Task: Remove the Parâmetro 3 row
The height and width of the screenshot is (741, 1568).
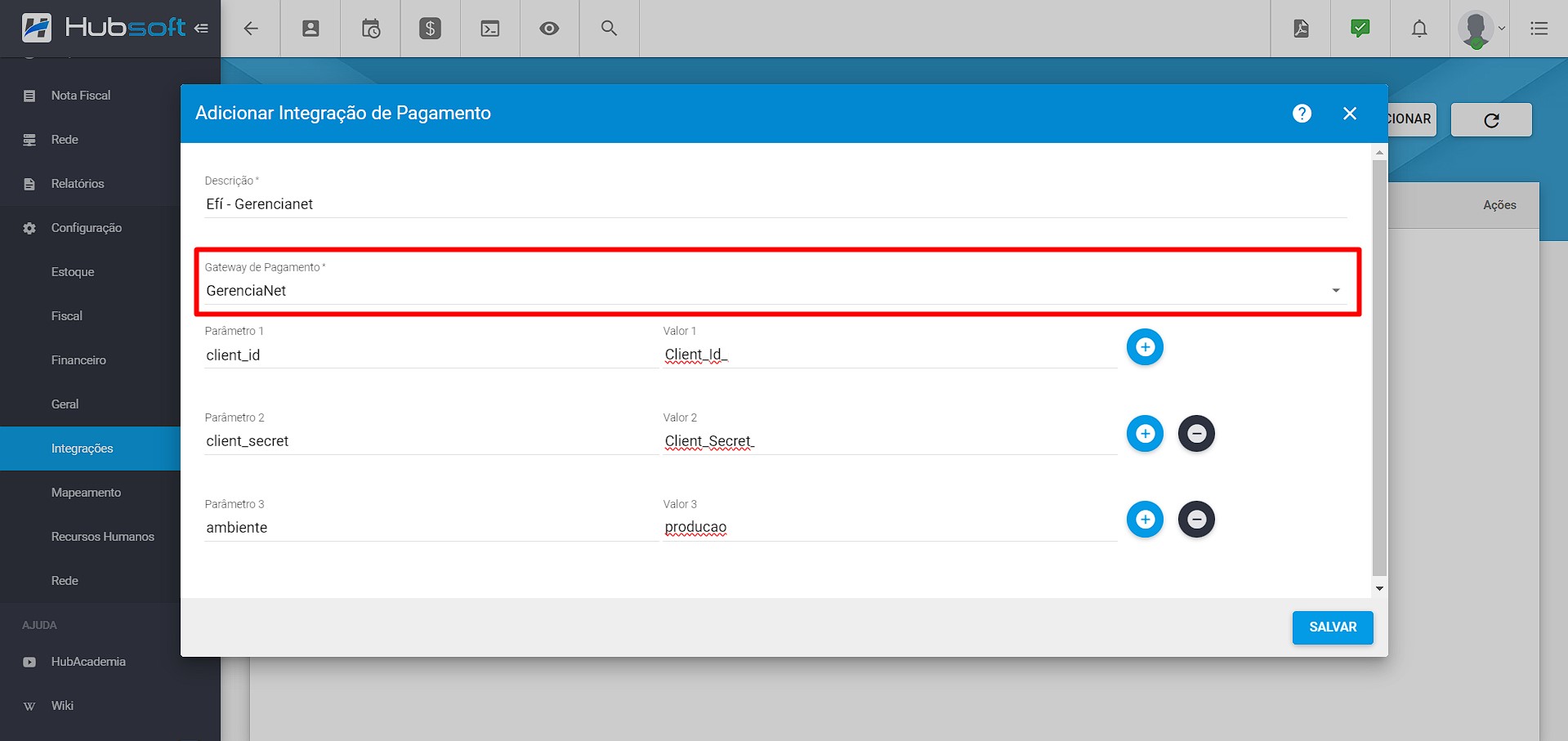Action: point(1196,520)
